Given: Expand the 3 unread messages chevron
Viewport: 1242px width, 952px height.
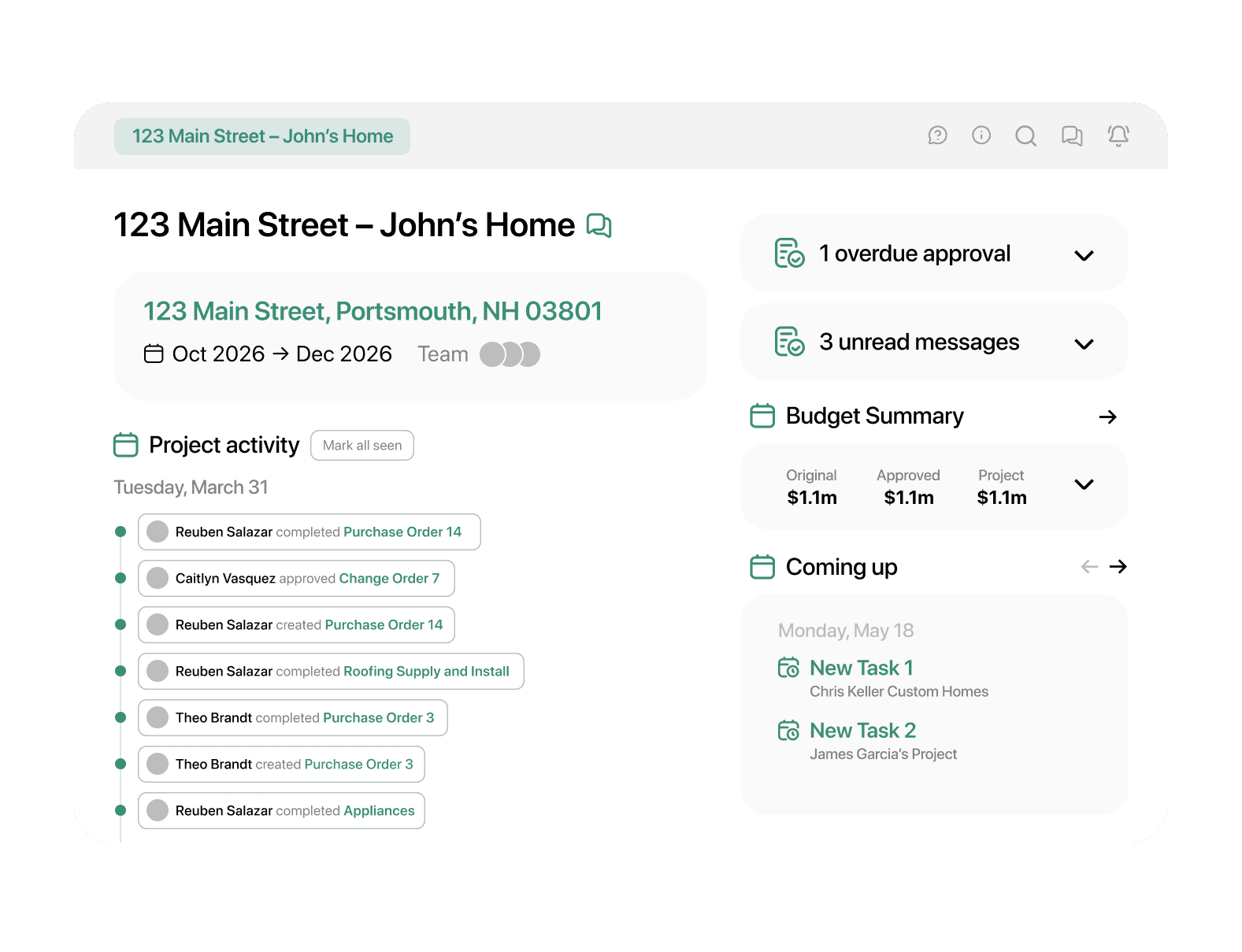Looking at the screenshot, I should point(1084,344).
